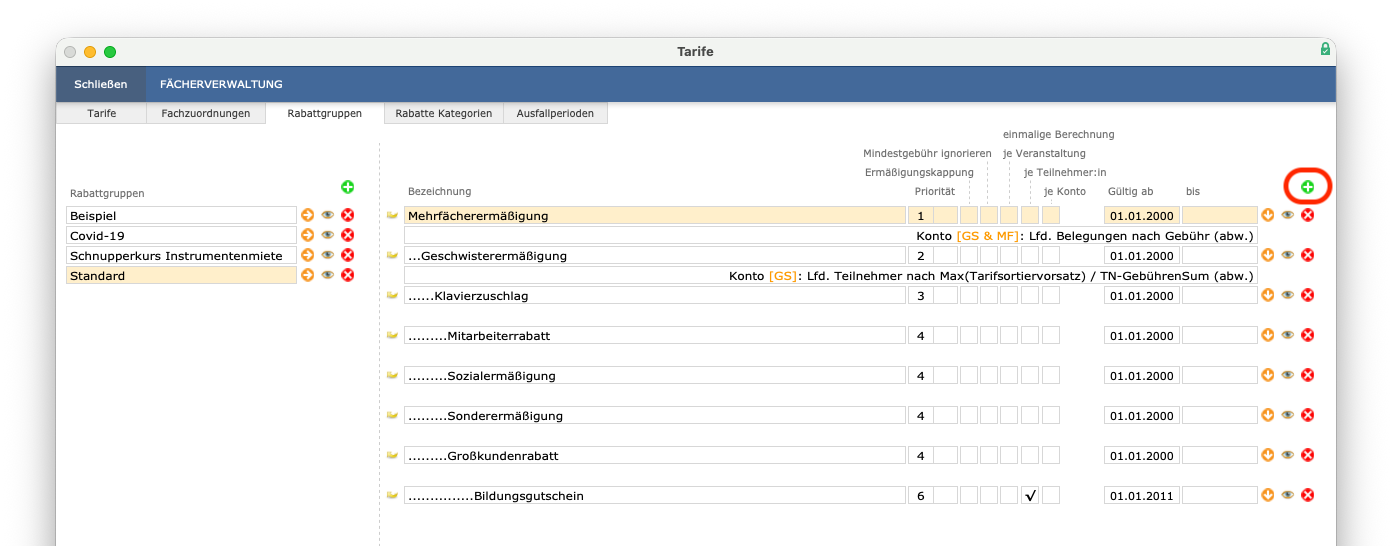Toggle visibility eye for Schnupperkurs Instrumentenmiete

pos(328,255)
